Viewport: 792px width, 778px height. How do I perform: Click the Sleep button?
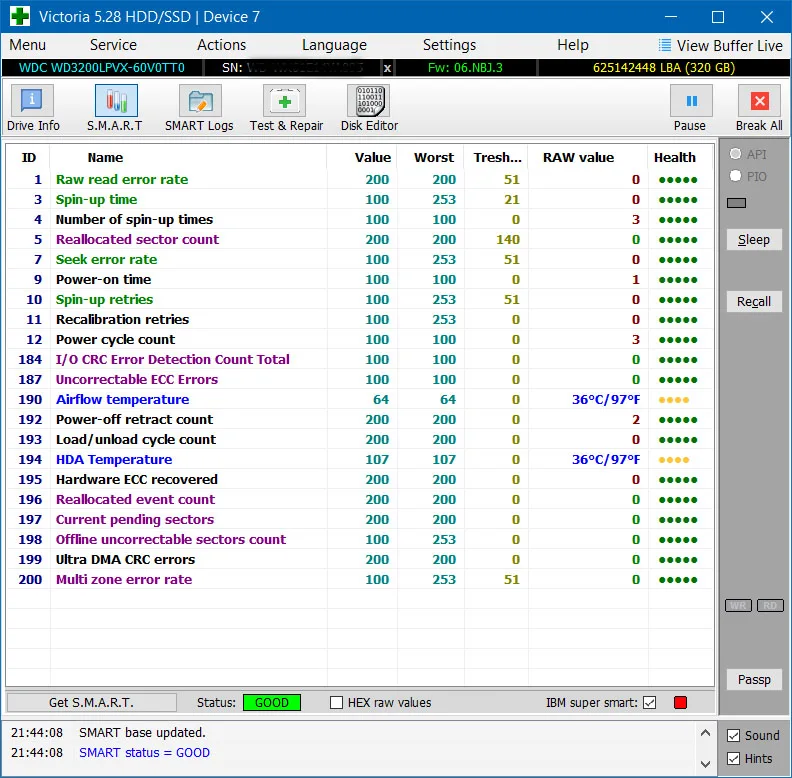pos(754,239)
